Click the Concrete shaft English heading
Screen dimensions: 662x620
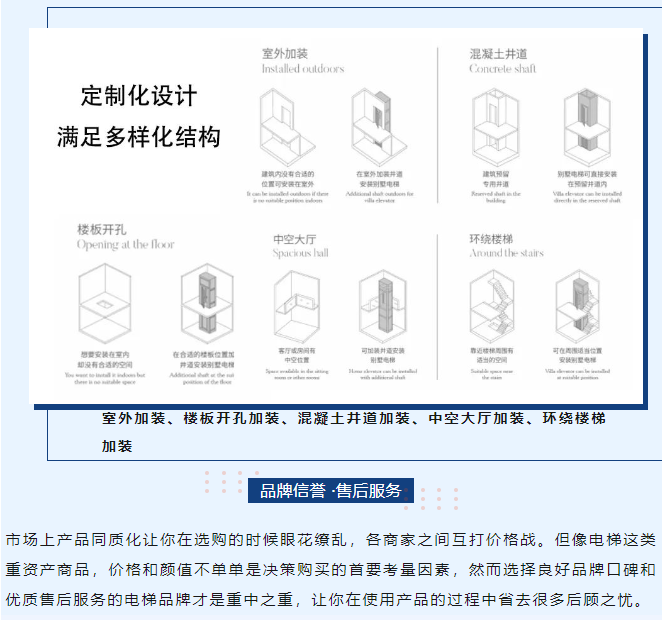[502, 69]
